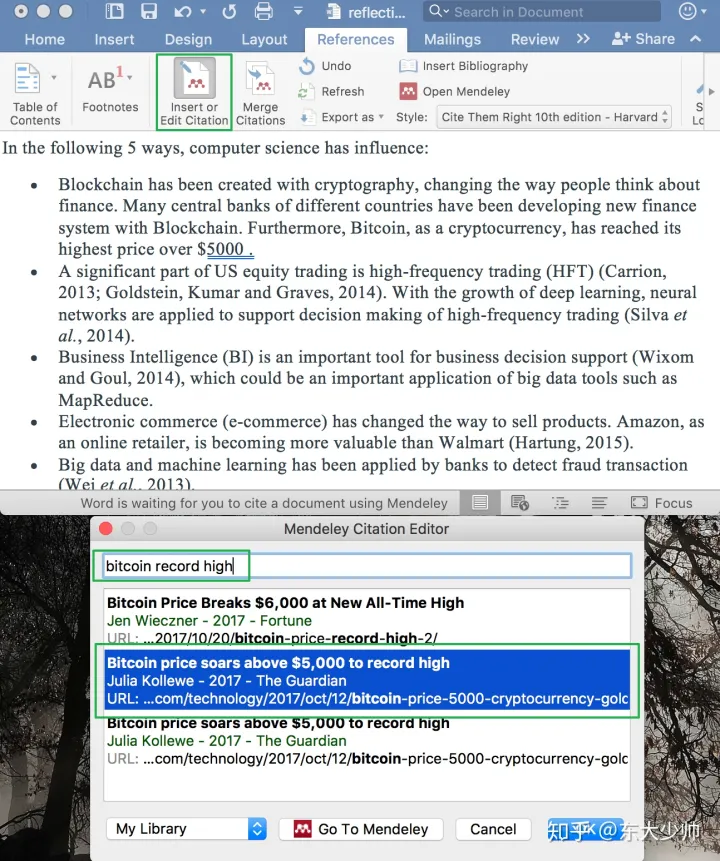This screenshot has height=861, width=720.
Task: Click the sidebar layout icon in title bar
Action: click(114, 12)
